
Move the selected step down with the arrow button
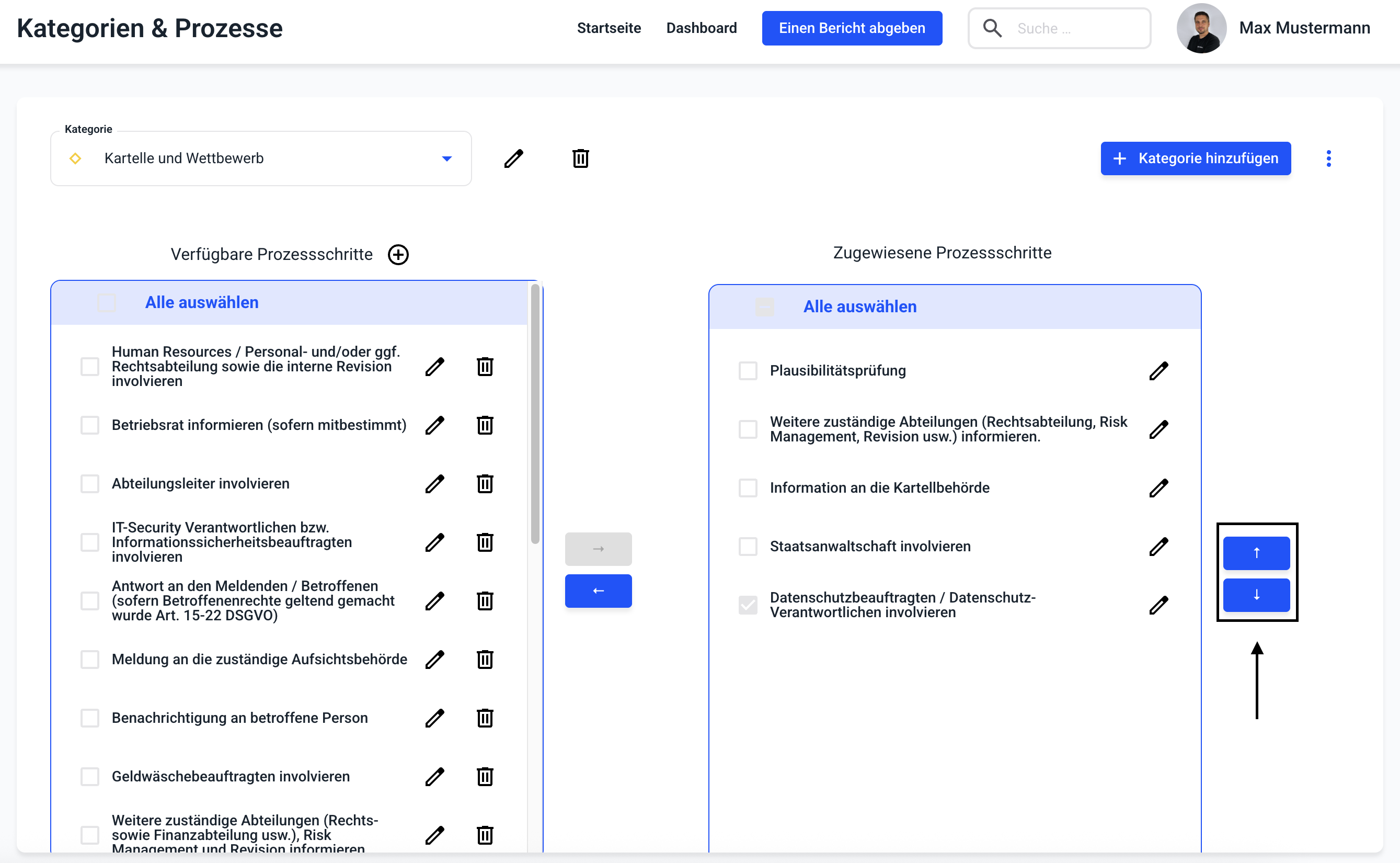1256,595
